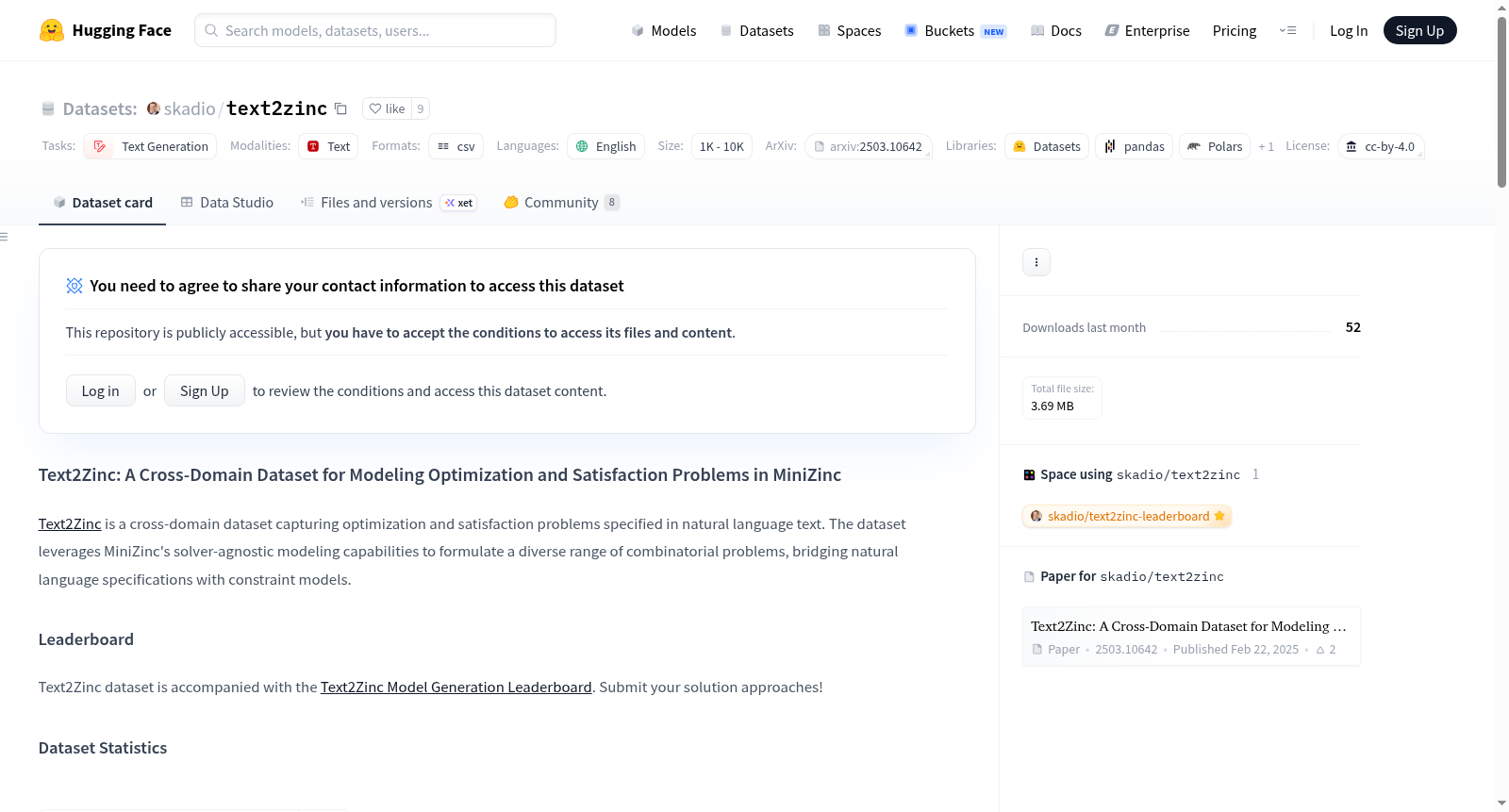Click Log in inside the access notice

coord(101,390)
